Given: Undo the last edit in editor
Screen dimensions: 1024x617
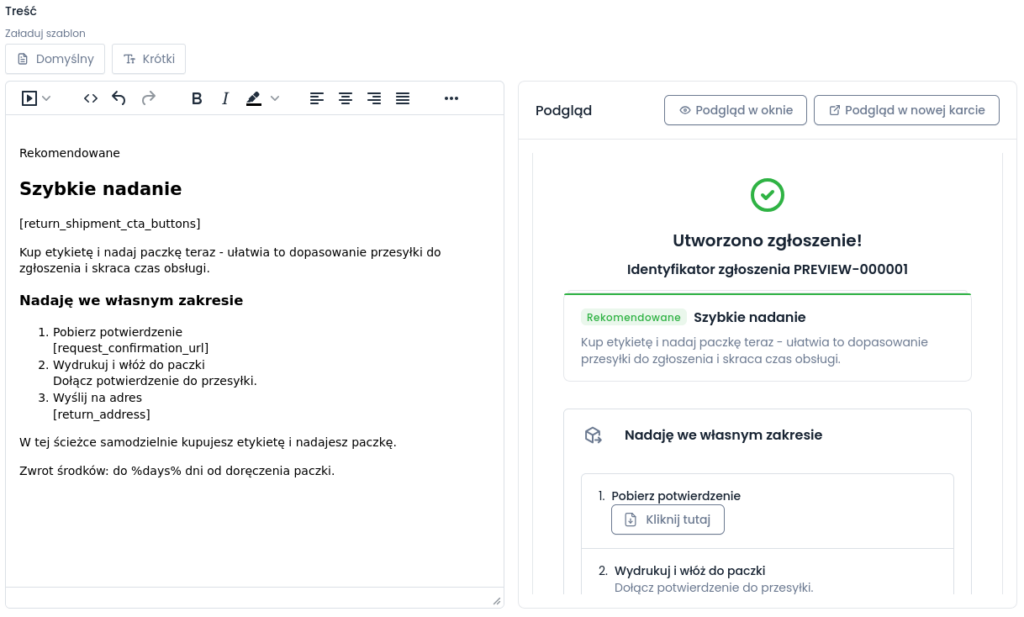Looking at the screenshot, I should 119,98.
